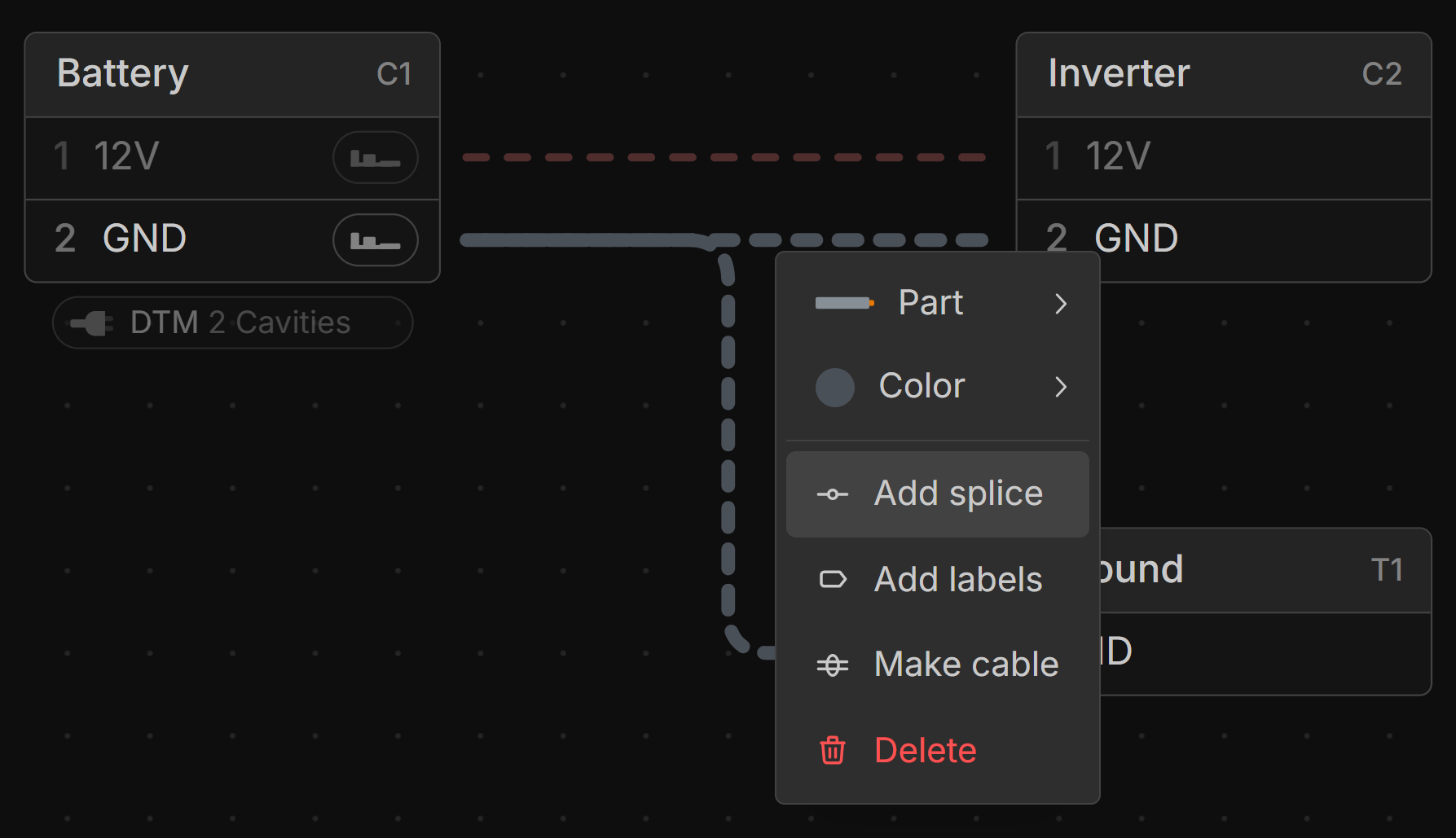Click the Inverter 12V pin row

pyautogui.click(x=1223, y=157)
